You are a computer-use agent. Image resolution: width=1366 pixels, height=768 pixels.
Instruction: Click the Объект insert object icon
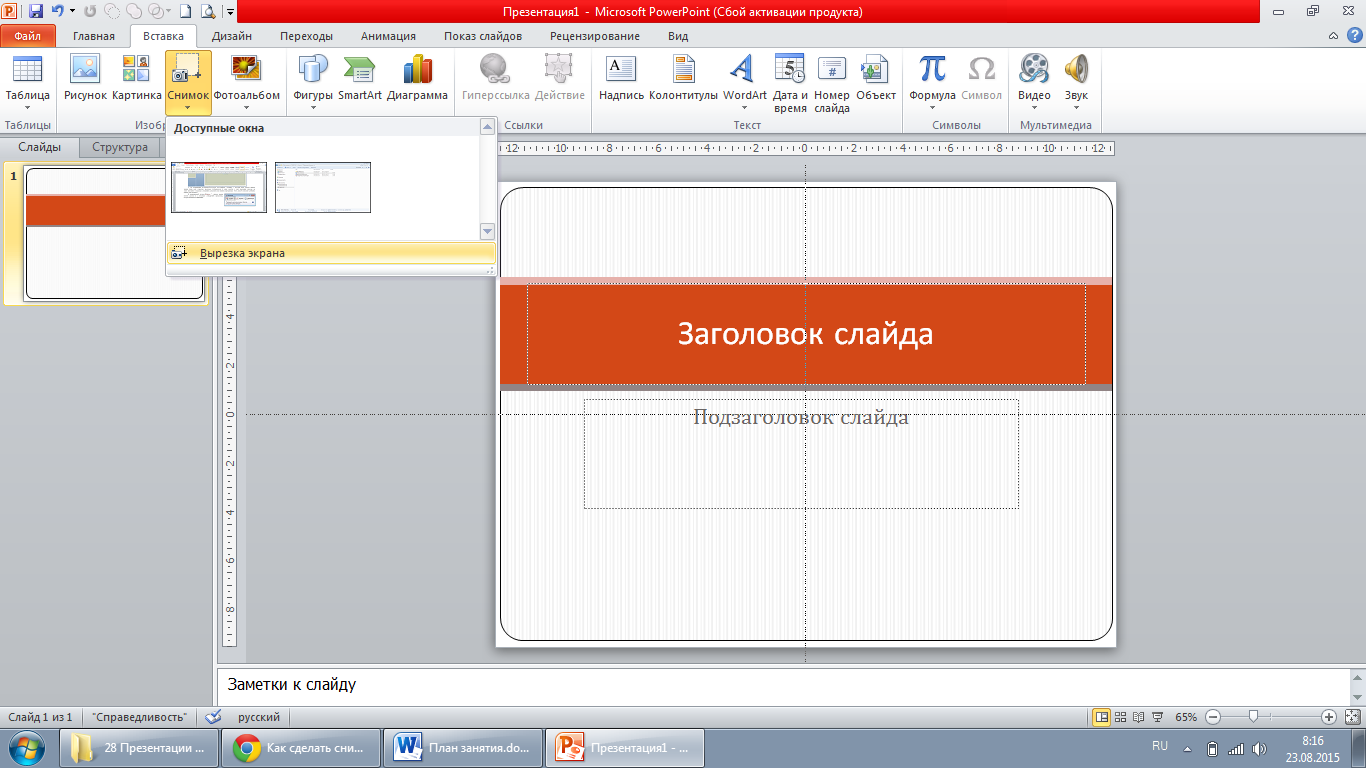[x=876, y=70]
